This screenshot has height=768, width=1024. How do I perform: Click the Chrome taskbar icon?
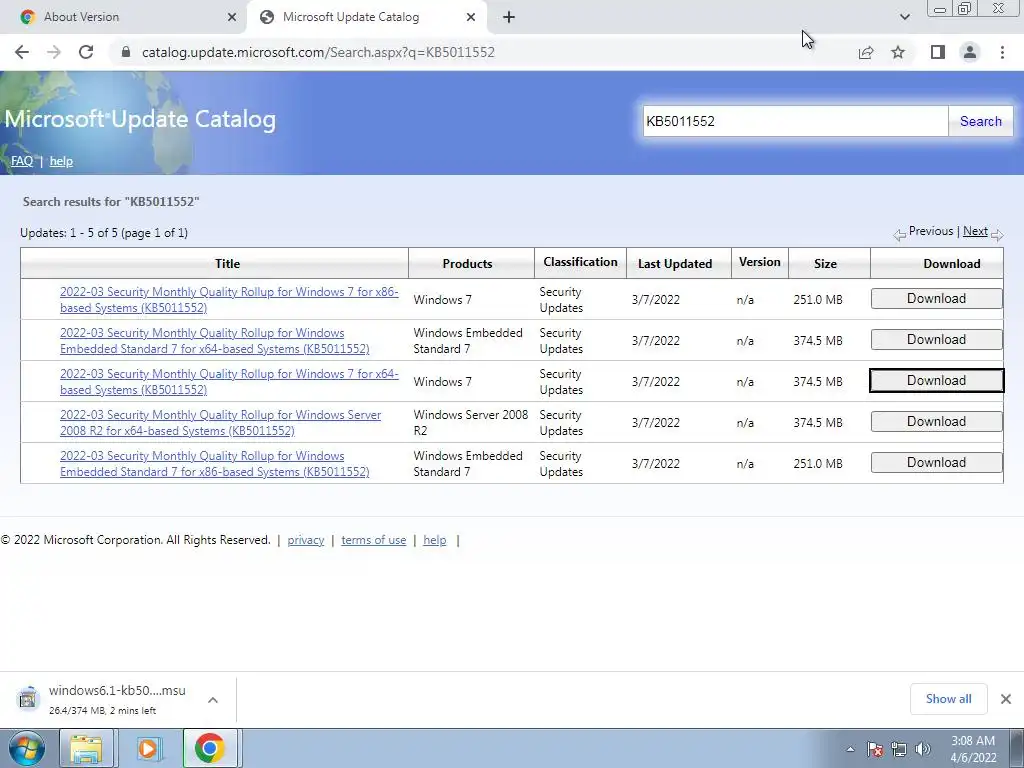click(210, 748)
